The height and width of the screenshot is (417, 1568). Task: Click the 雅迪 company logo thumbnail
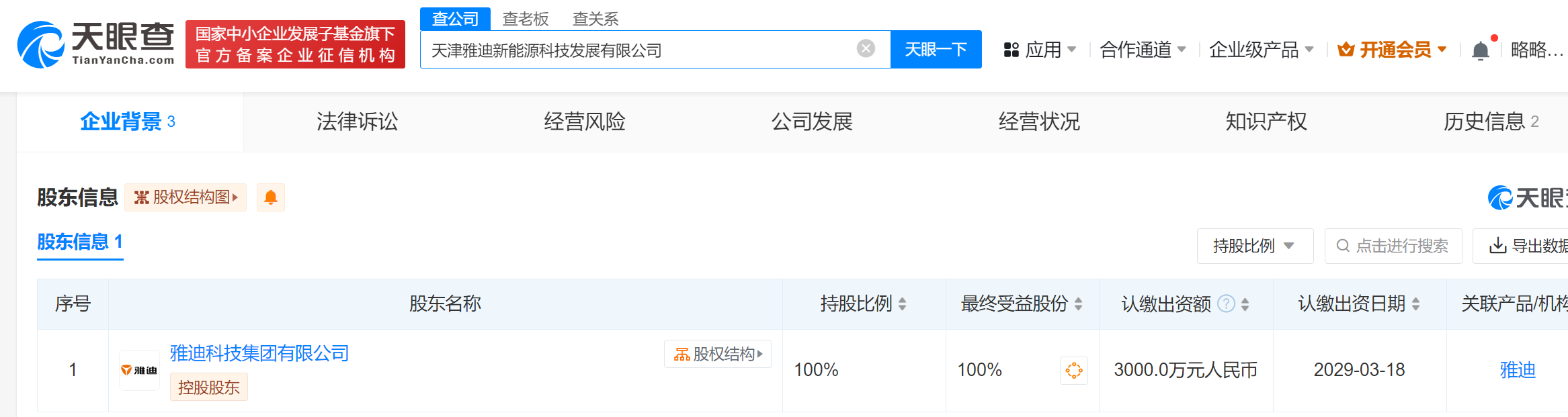pyautogui.click(x=139, y=370)
